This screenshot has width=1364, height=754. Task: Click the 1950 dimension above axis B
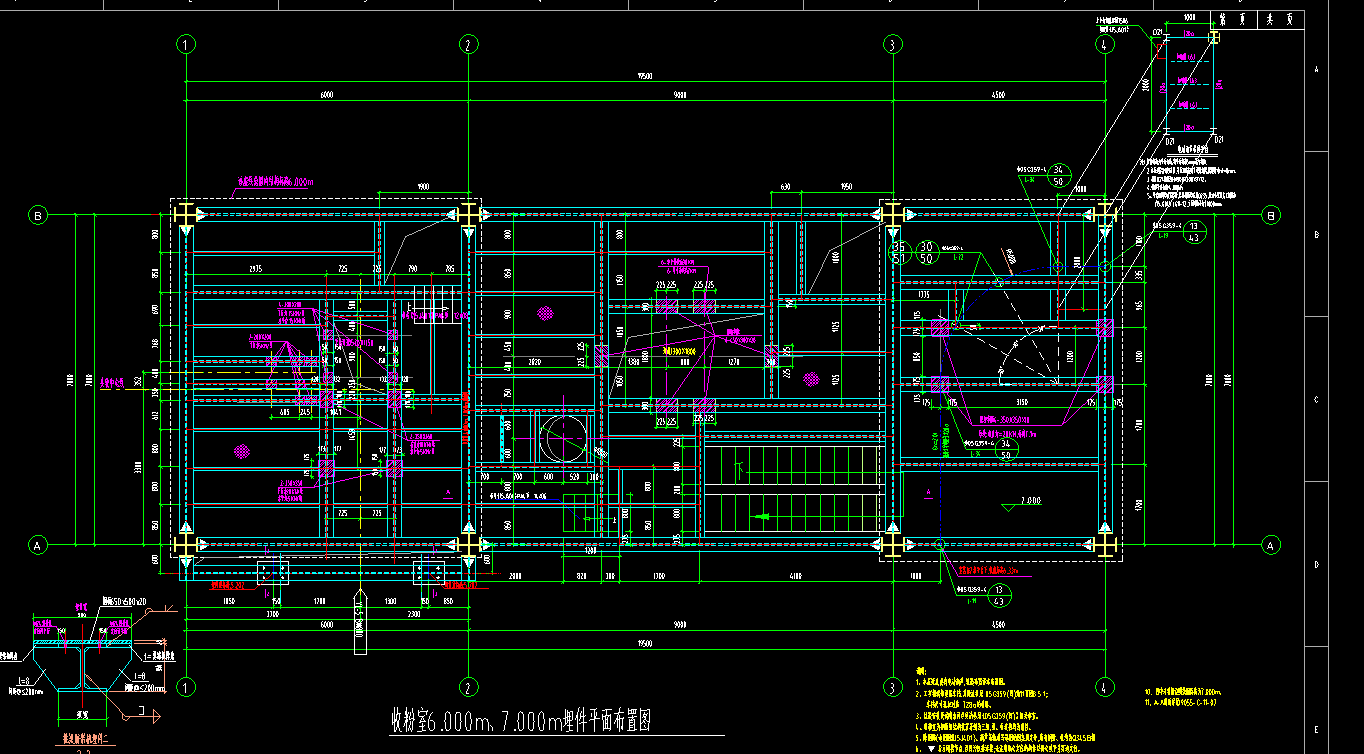click(846, 186)
